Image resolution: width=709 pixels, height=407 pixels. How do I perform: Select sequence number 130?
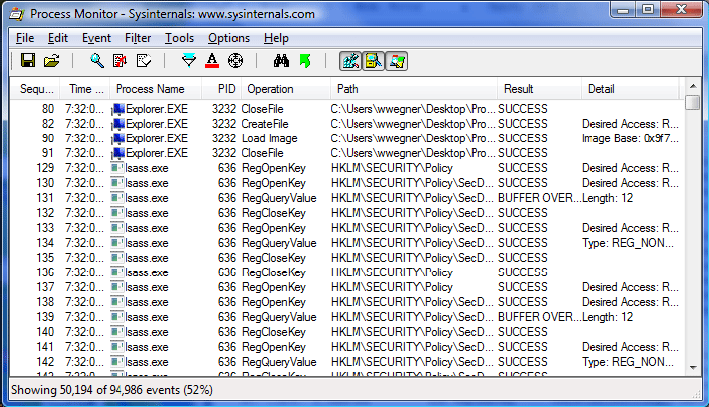45,183
